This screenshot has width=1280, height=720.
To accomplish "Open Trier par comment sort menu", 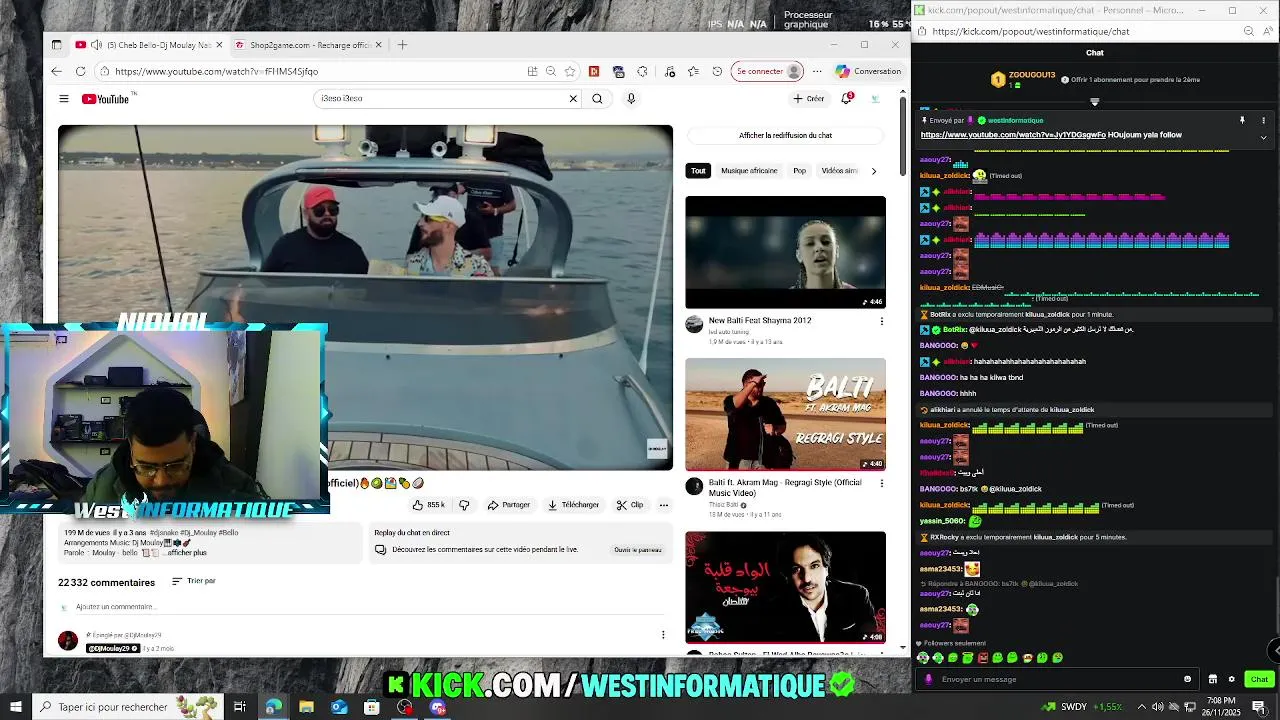I will (x=194, y=581).
